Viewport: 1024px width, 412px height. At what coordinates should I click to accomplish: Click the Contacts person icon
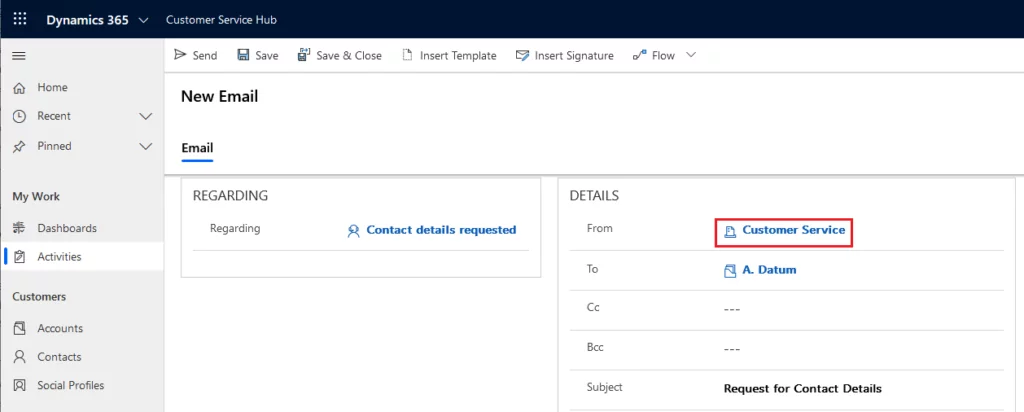point(20,357)
